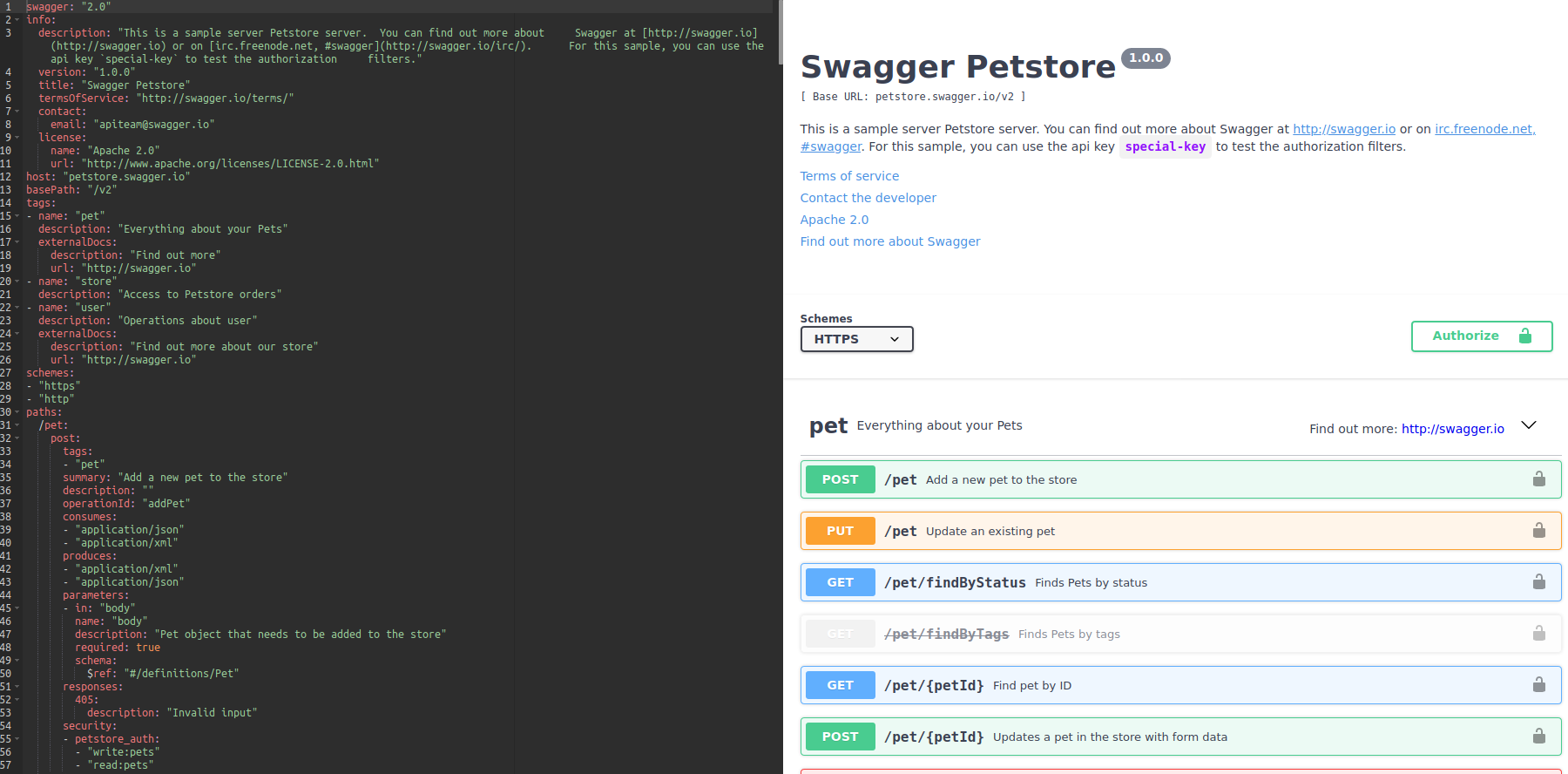Click the lock icon on GET /pet/{petId} row
This screenshot has width=1568, height=774.
point(1539,685)
